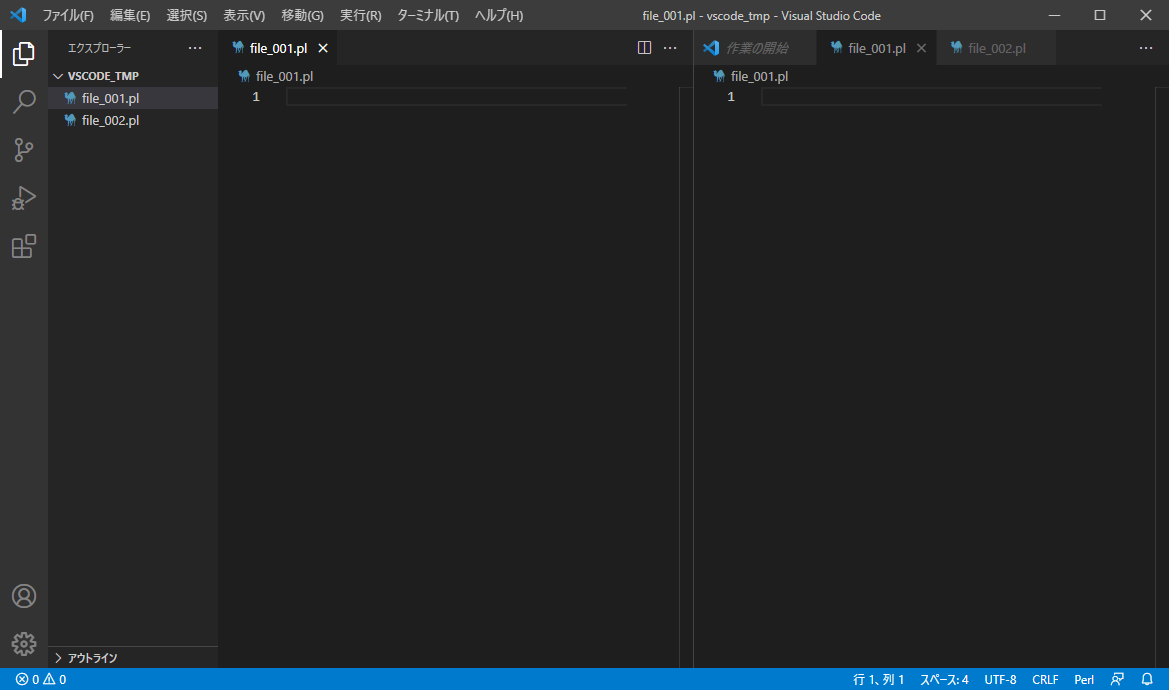Click line number 1 in left editor gutter

point(256,97)
